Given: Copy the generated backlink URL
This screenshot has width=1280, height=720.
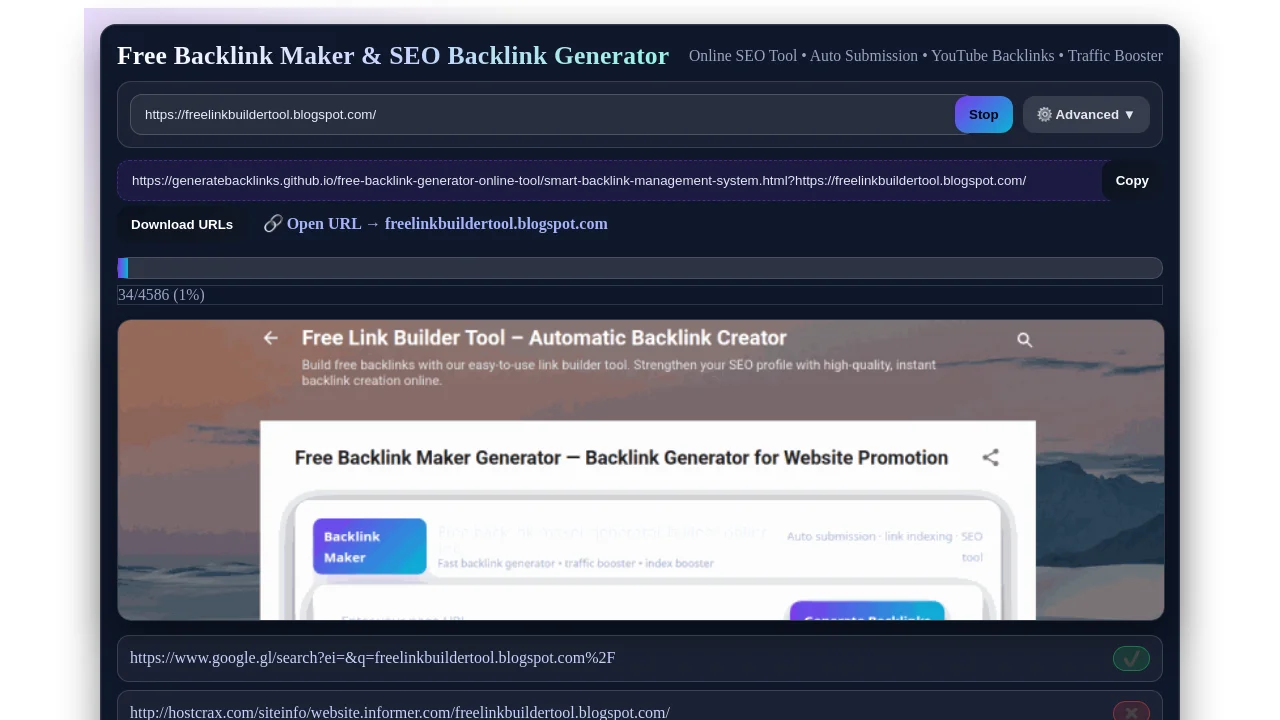Looking at the screenshot, I should [x=1132, y=180].
